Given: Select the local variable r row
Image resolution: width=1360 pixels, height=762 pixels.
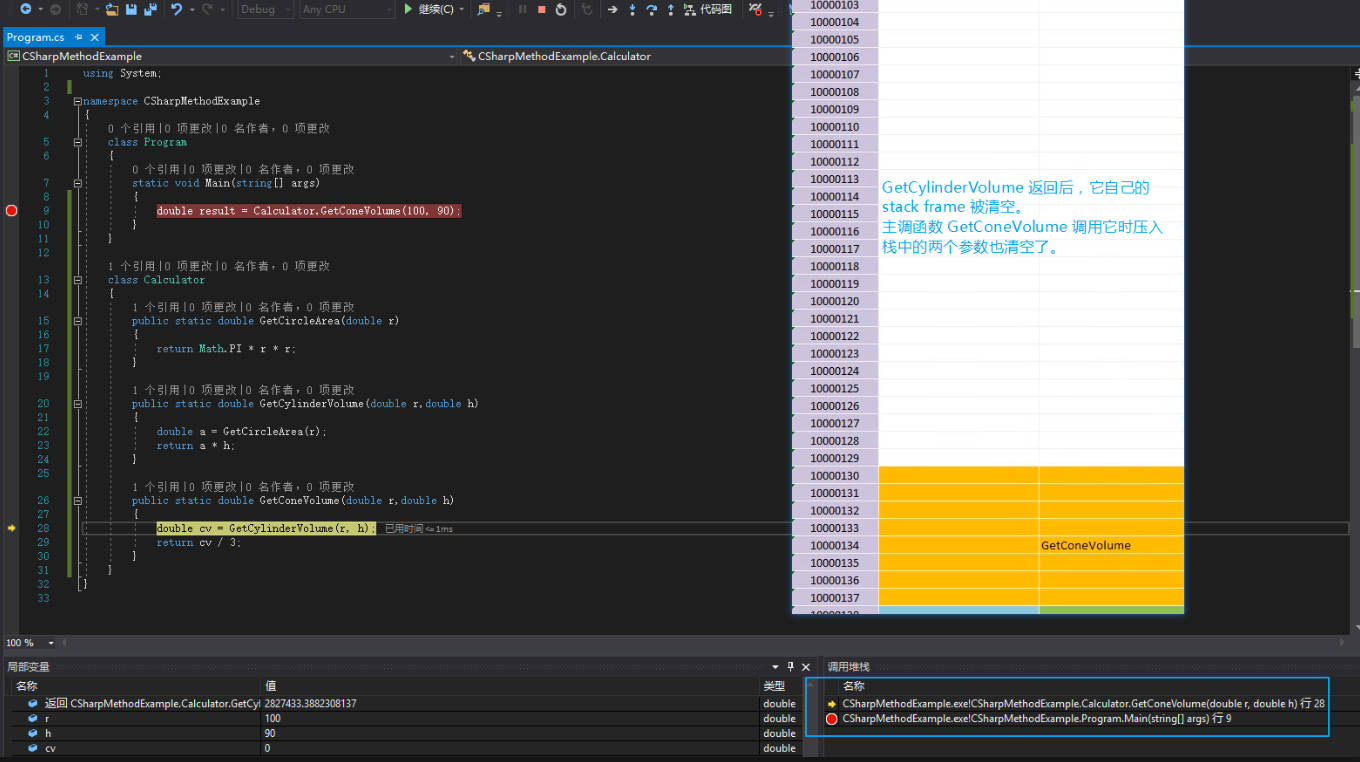Looking at the screenshot, I should [x=409, y=718].
